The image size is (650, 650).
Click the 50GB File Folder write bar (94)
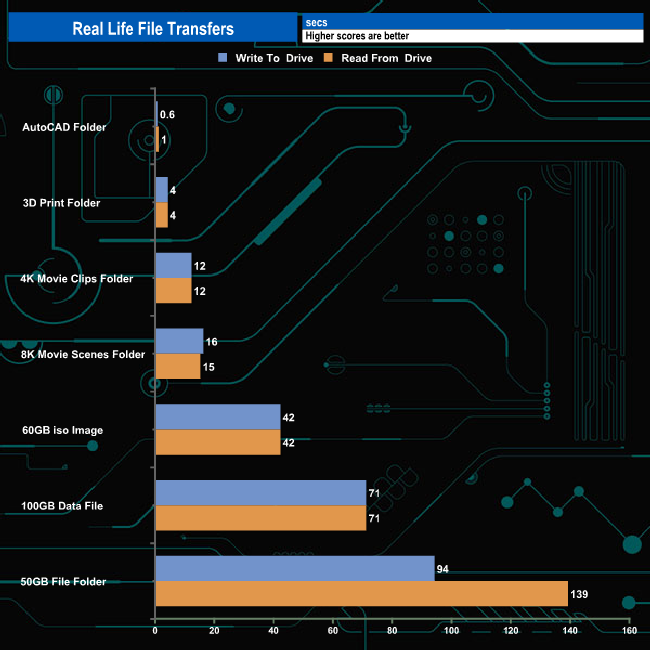(295, 568)
